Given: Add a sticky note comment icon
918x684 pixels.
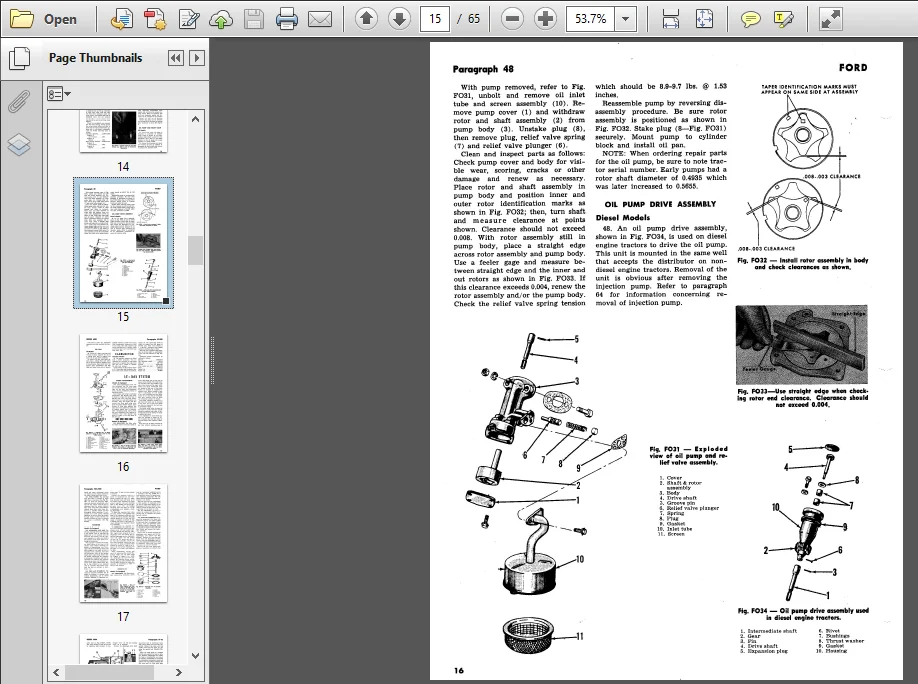Looking at the screenshot, I should click(751, 19).
